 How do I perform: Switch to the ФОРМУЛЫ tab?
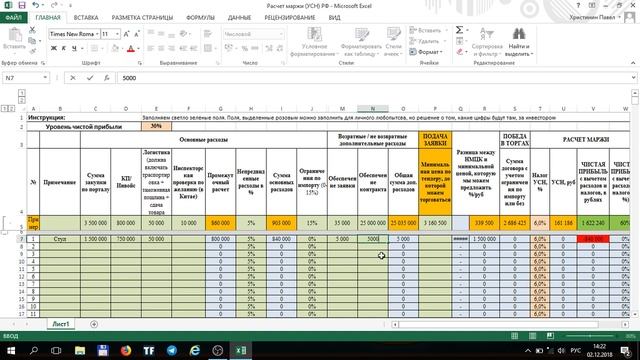[x=200, y=18]
